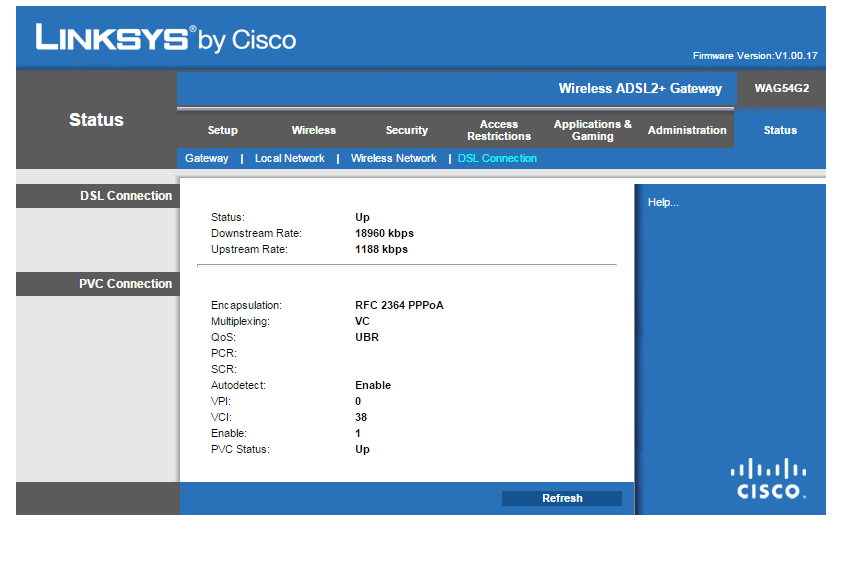
Task: Click the Linksys by Cisco logo
Action: click(166, 39)
